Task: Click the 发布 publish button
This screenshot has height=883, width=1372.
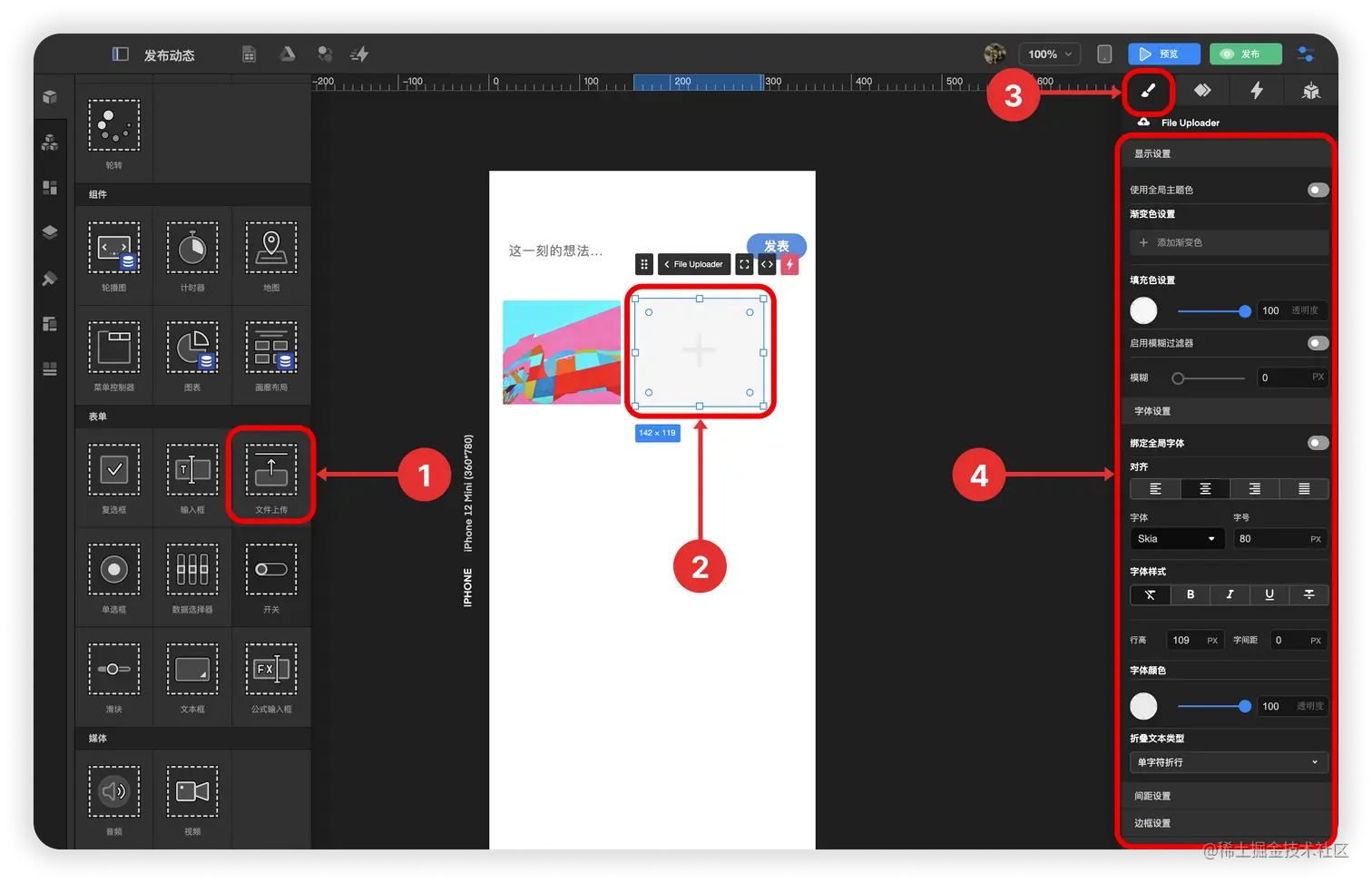Action: (1245, 54)
